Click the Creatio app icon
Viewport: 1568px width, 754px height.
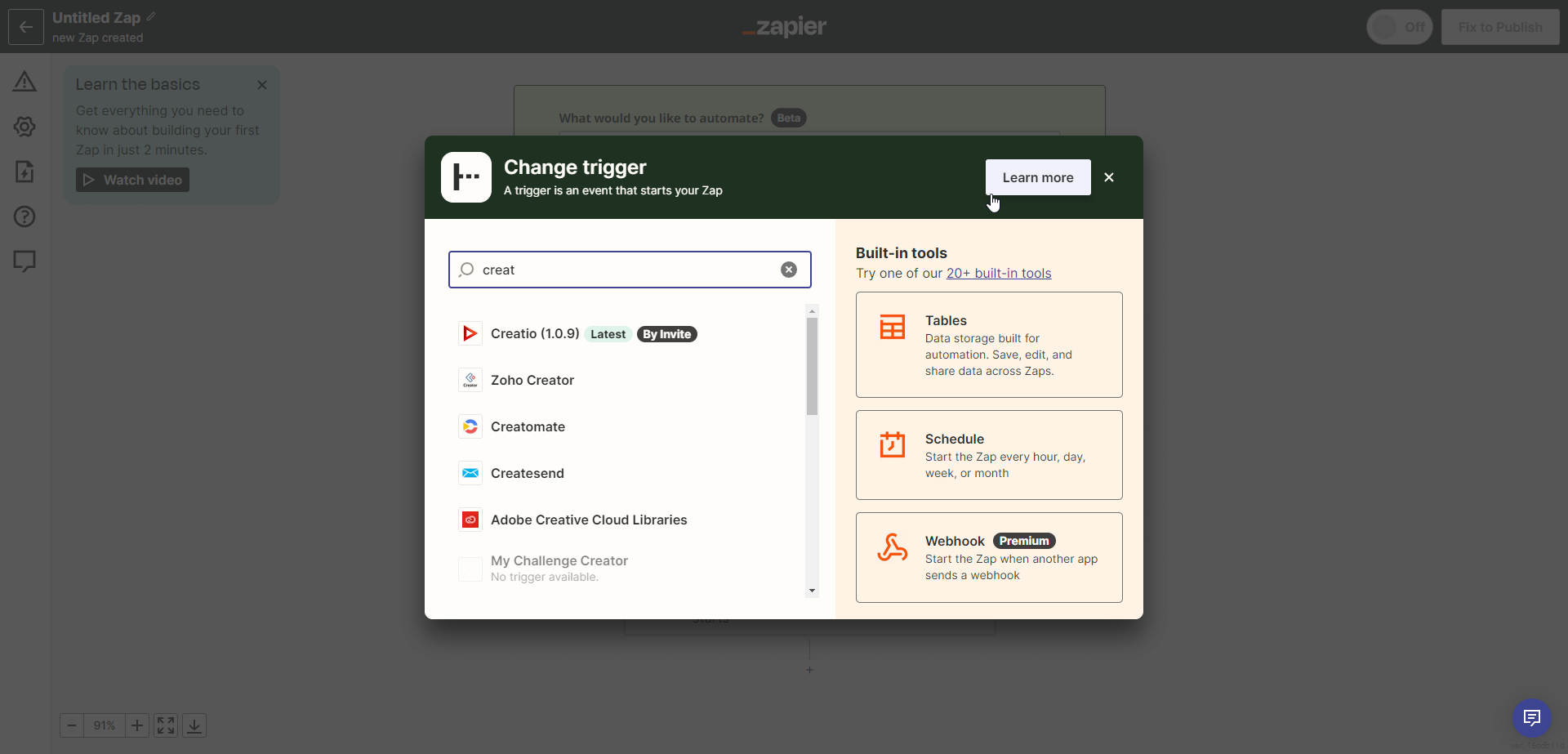[x=470, y=333]
